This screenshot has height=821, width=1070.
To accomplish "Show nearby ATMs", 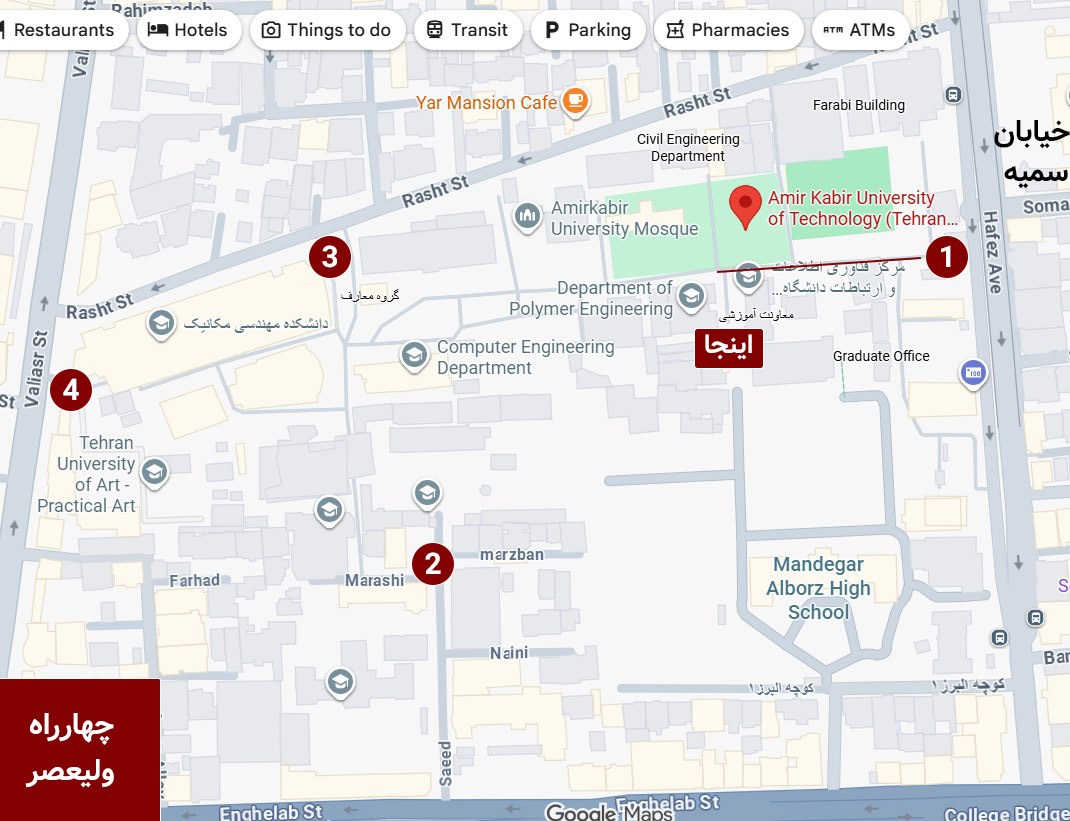I will point(860,30).
